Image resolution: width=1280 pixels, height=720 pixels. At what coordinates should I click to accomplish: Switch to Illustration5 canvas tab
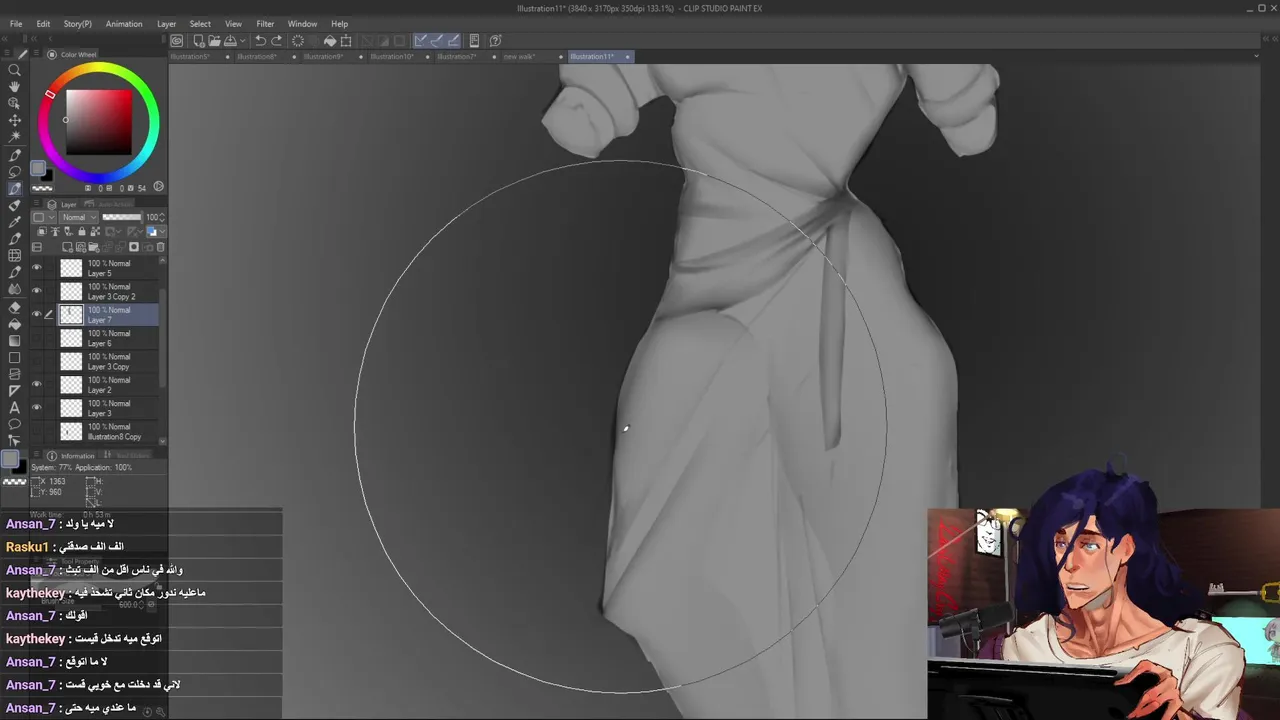click(x=191, y=57)
